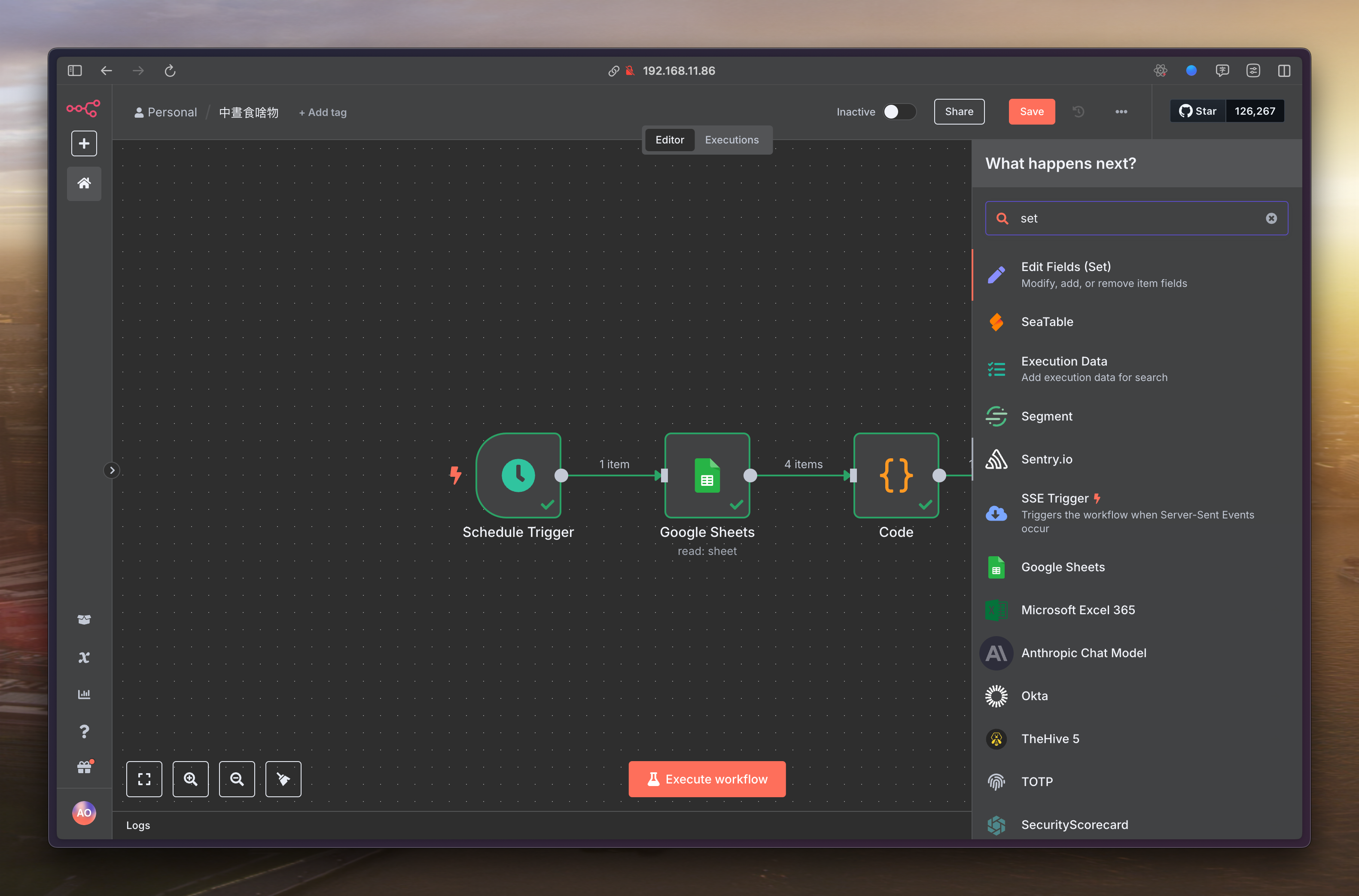Click the plus add-new button in sidebar

pos(84,143)
